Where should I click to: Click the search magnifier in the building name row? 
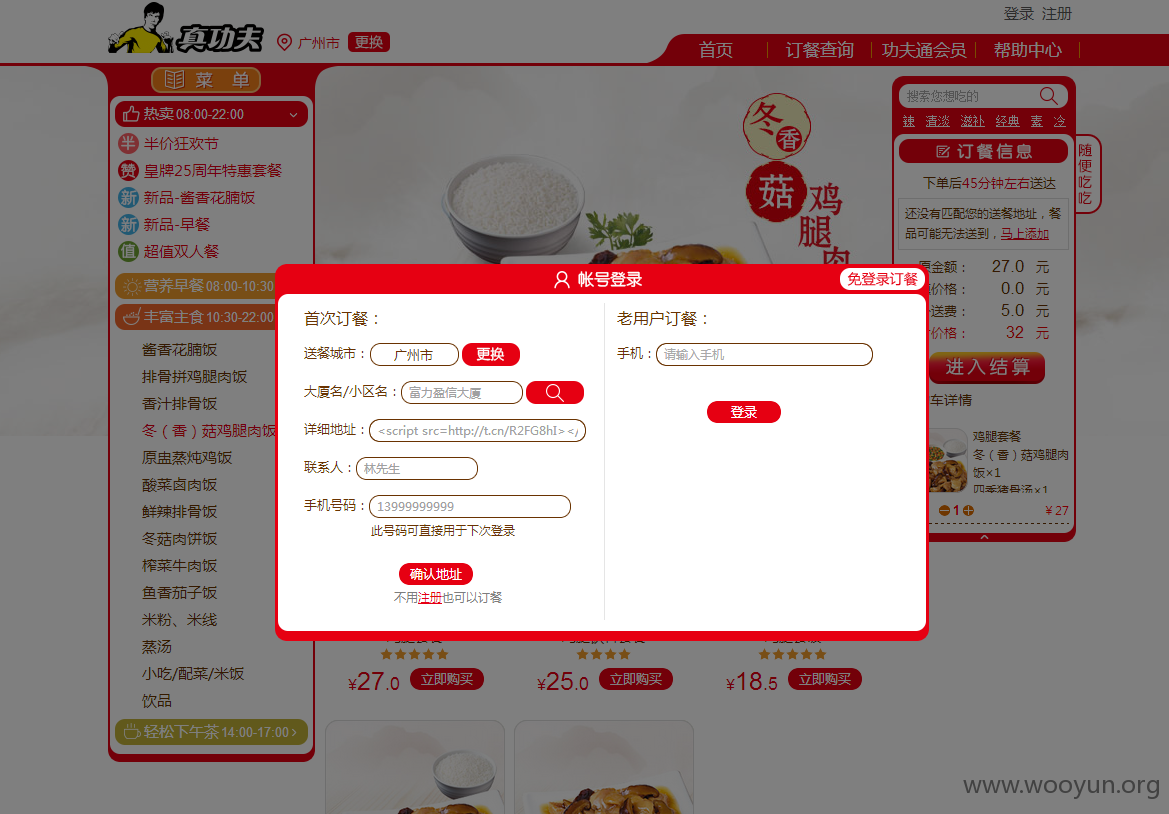pyautogui.click(x=555, y=392)
